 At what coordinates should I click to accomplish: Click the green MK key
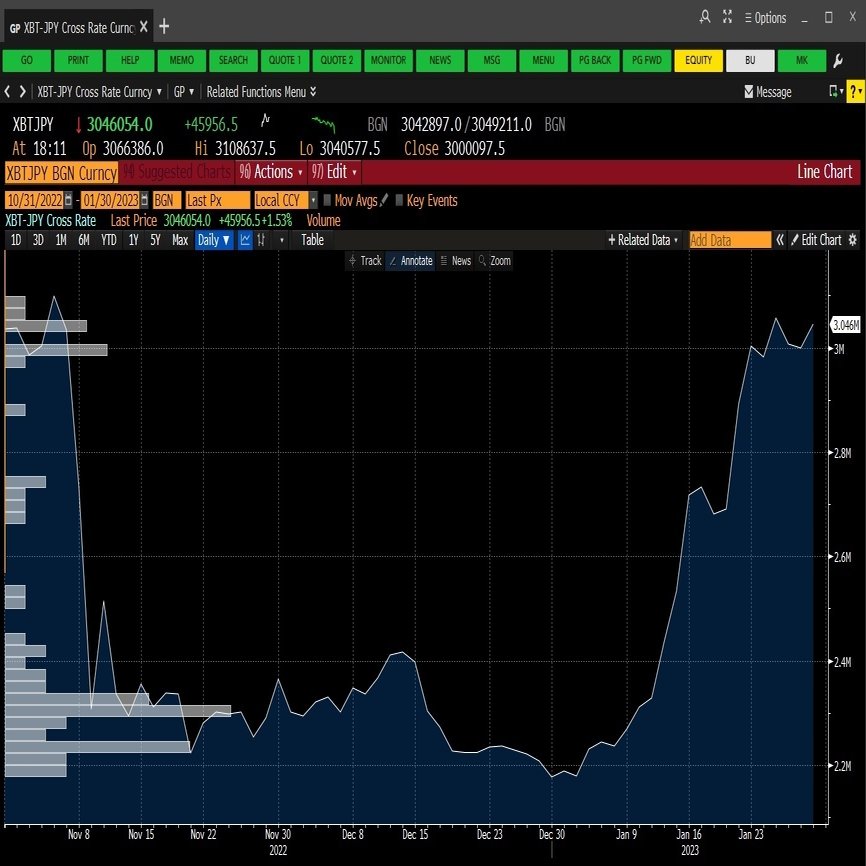(x=802, y=60)
